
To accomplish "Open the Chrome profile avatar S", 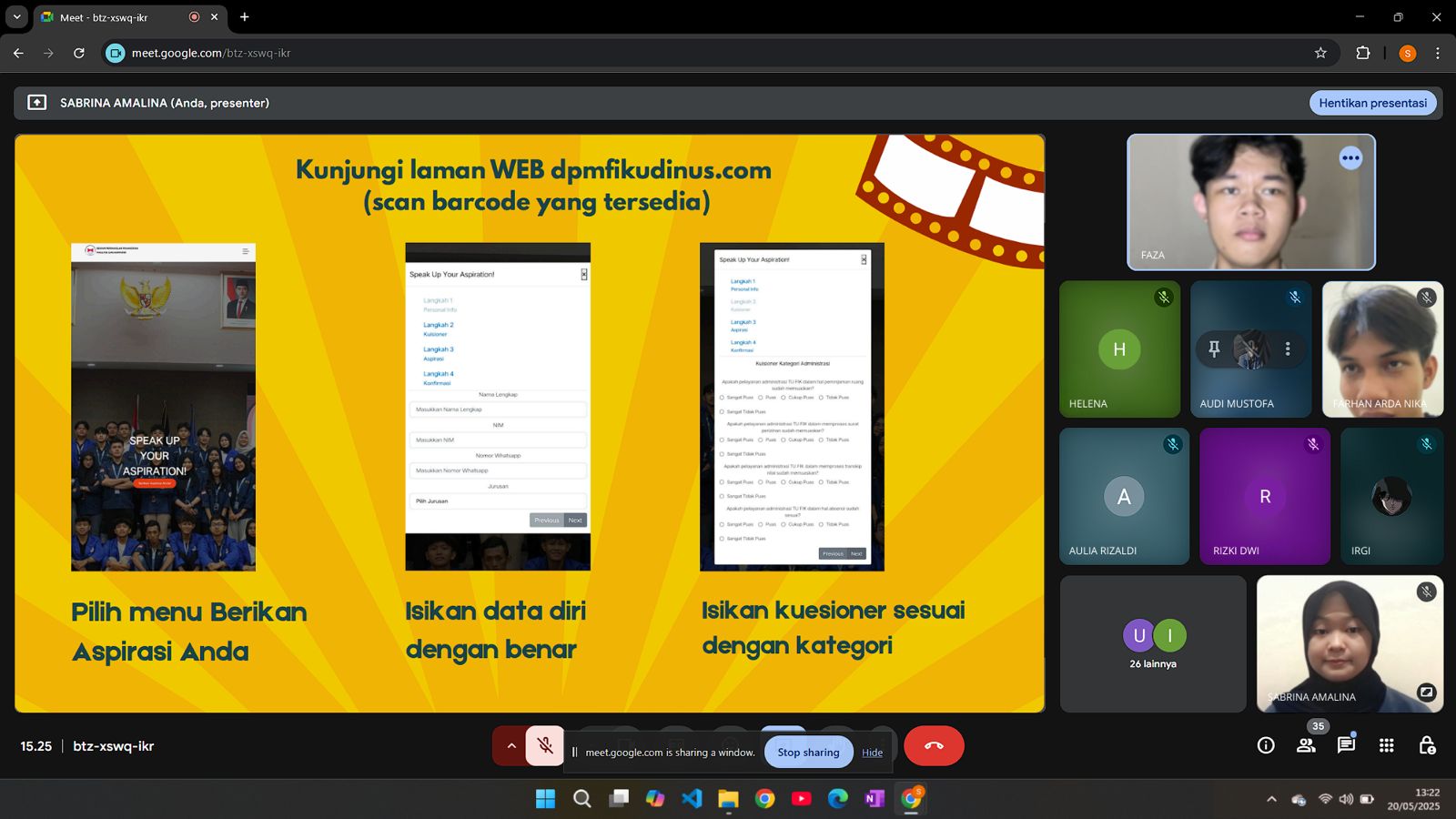I will pyautogui.click(x=1408, y=54).
